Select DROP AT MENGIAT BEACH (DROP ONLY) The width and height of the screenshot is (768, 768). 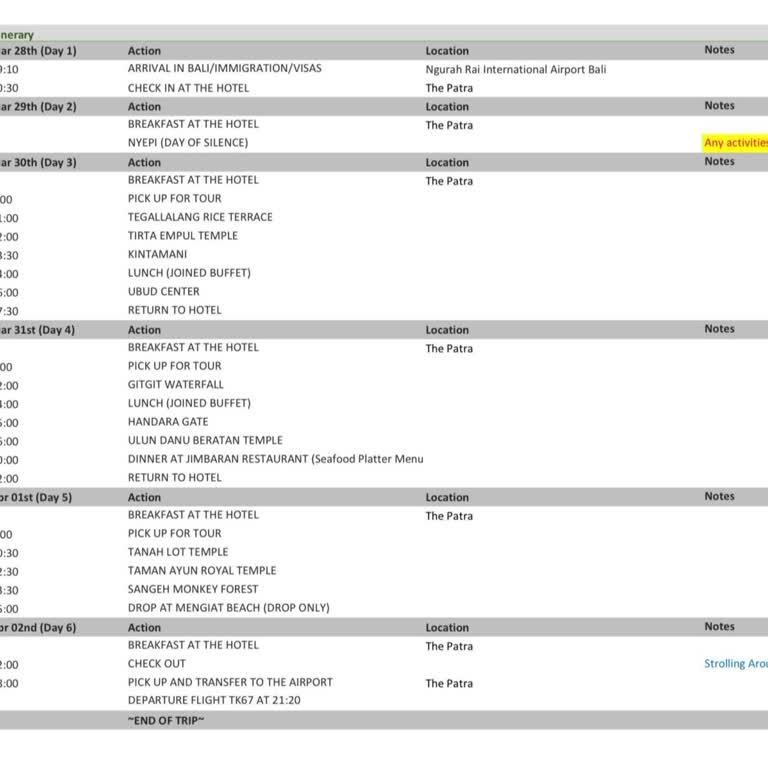tap(228, 608)
